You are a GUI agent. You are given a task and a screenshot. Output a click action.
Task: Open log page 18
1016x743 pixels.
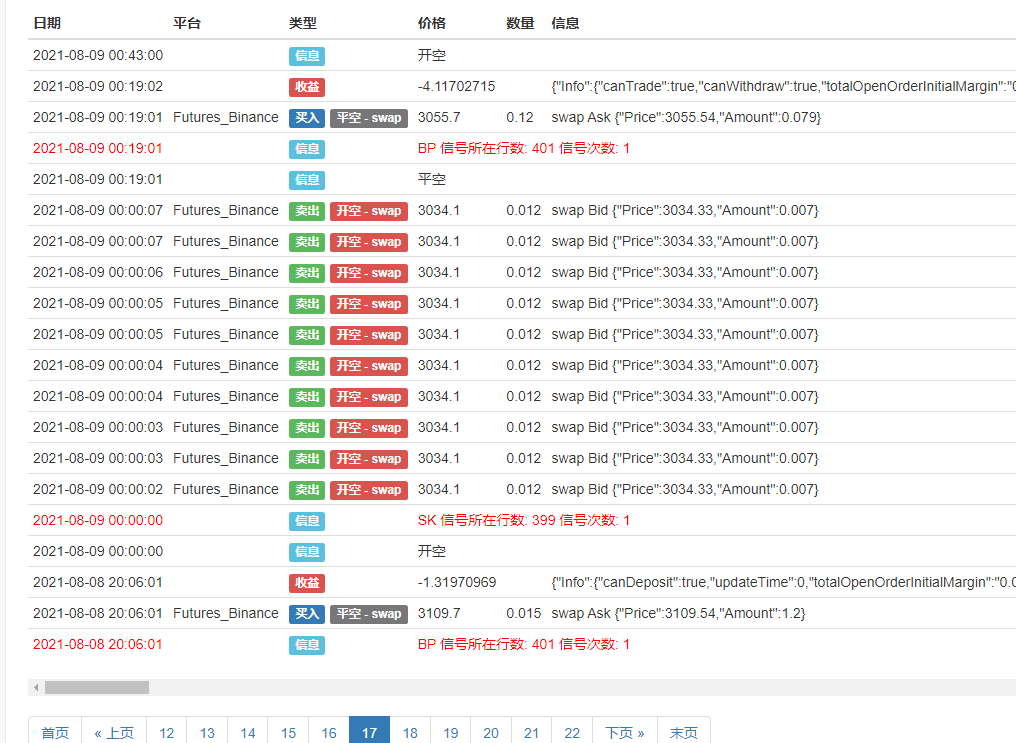[x=410, y=732]
